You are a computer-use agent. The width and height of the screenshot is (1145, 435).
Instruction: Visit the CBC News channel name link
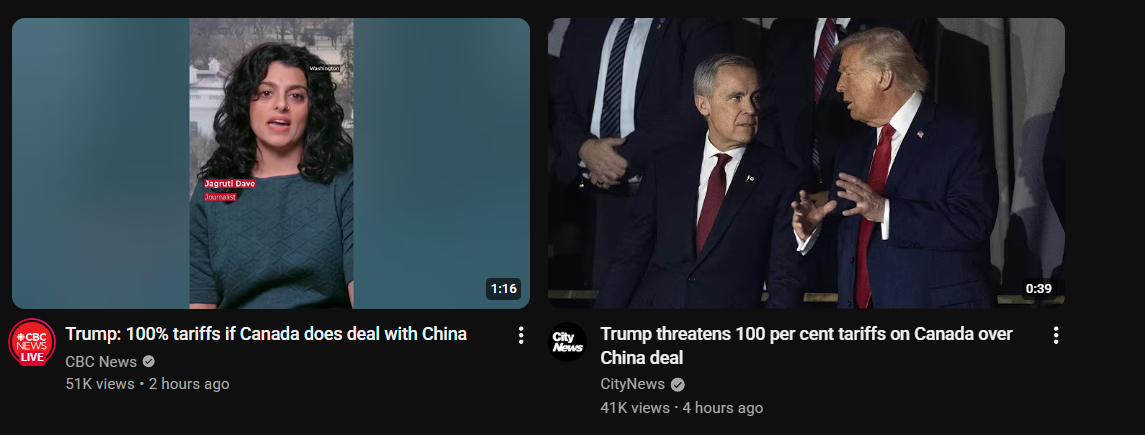coord(101,361)
